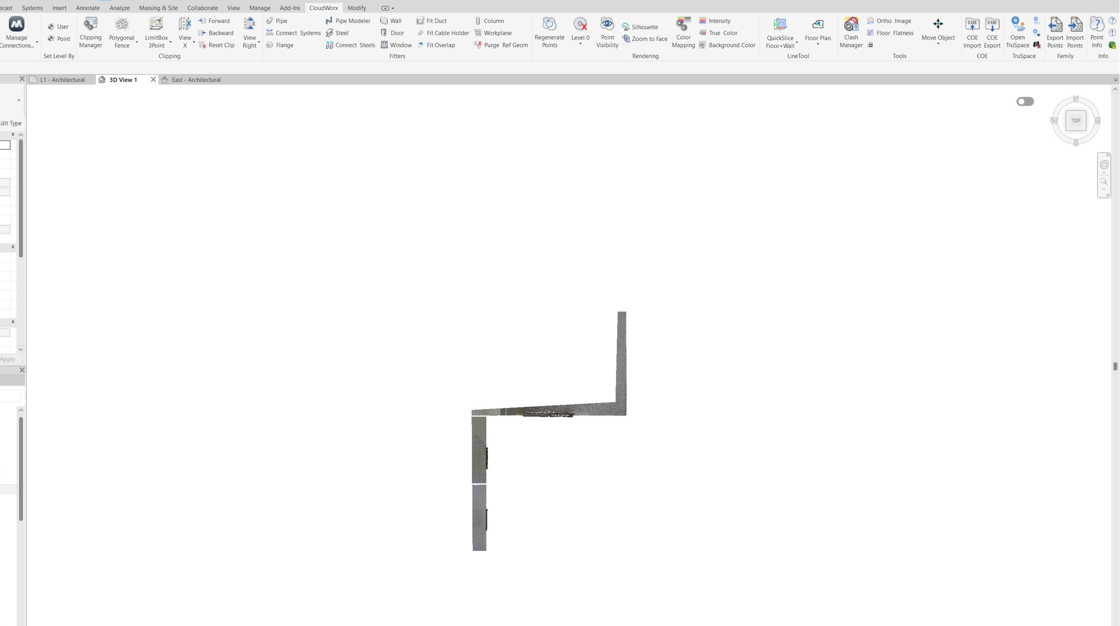Expand the Move Object dropdown

(938, 44)
